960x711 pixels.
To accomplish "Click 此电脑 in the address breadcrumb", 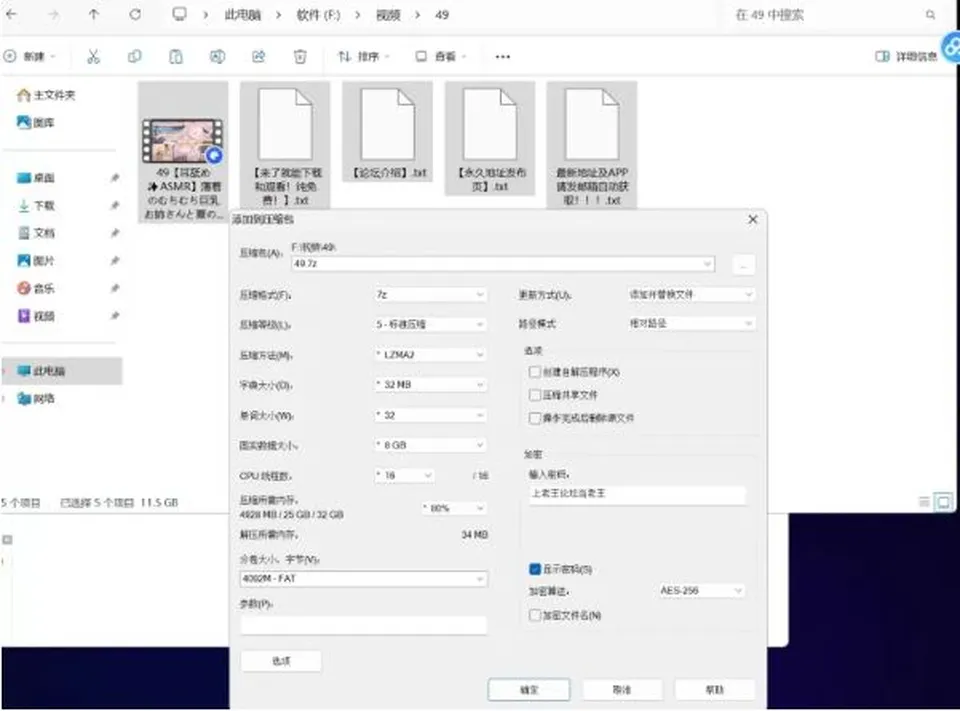I will coord(242,15).
